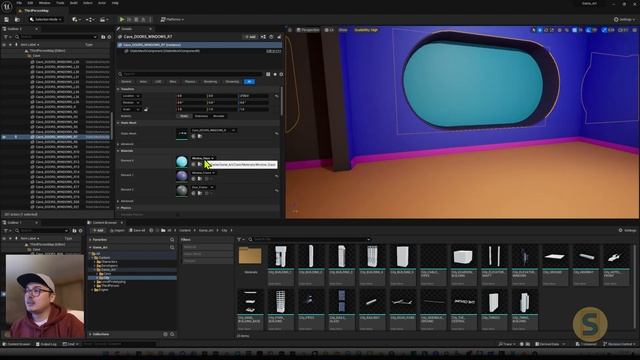Switch to the Content Browser tab
The width and height of the screenshot is (640, 360).
(x=104, y=222)
